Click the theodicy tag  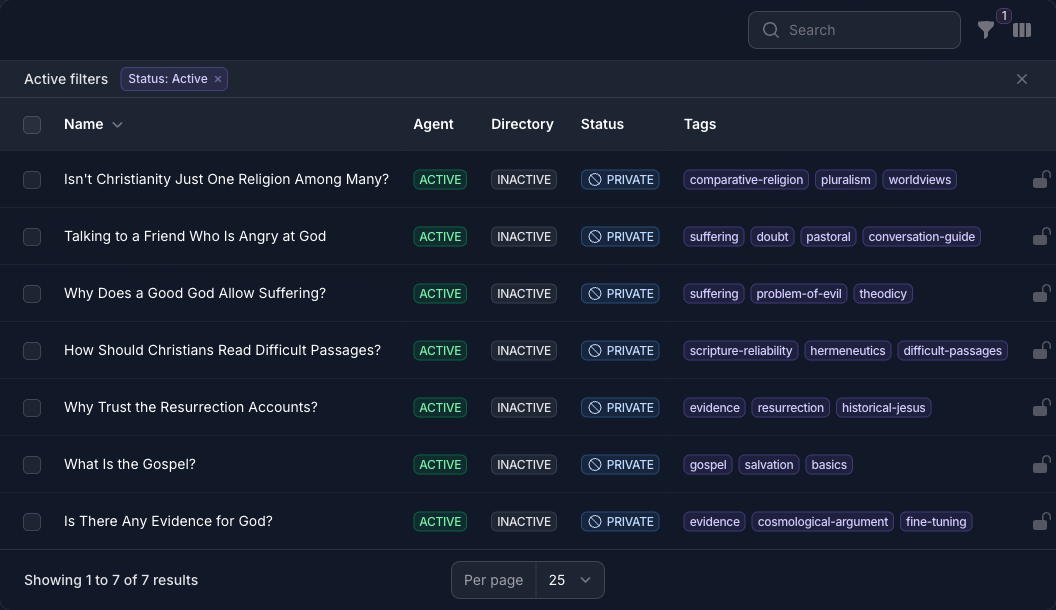tap(883, 294)
